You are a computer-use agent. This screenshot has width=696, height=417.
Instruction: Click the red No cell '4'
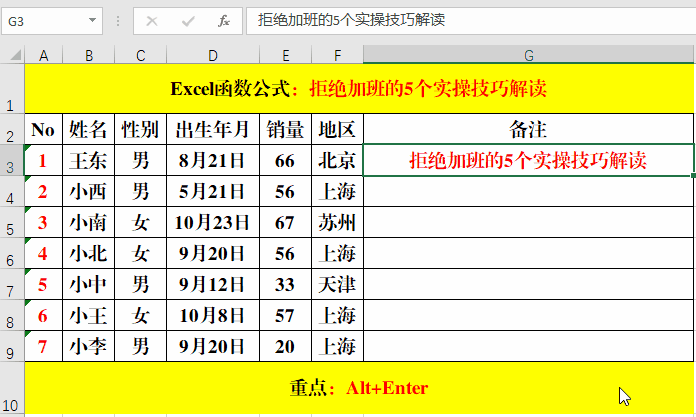point(44,253)
